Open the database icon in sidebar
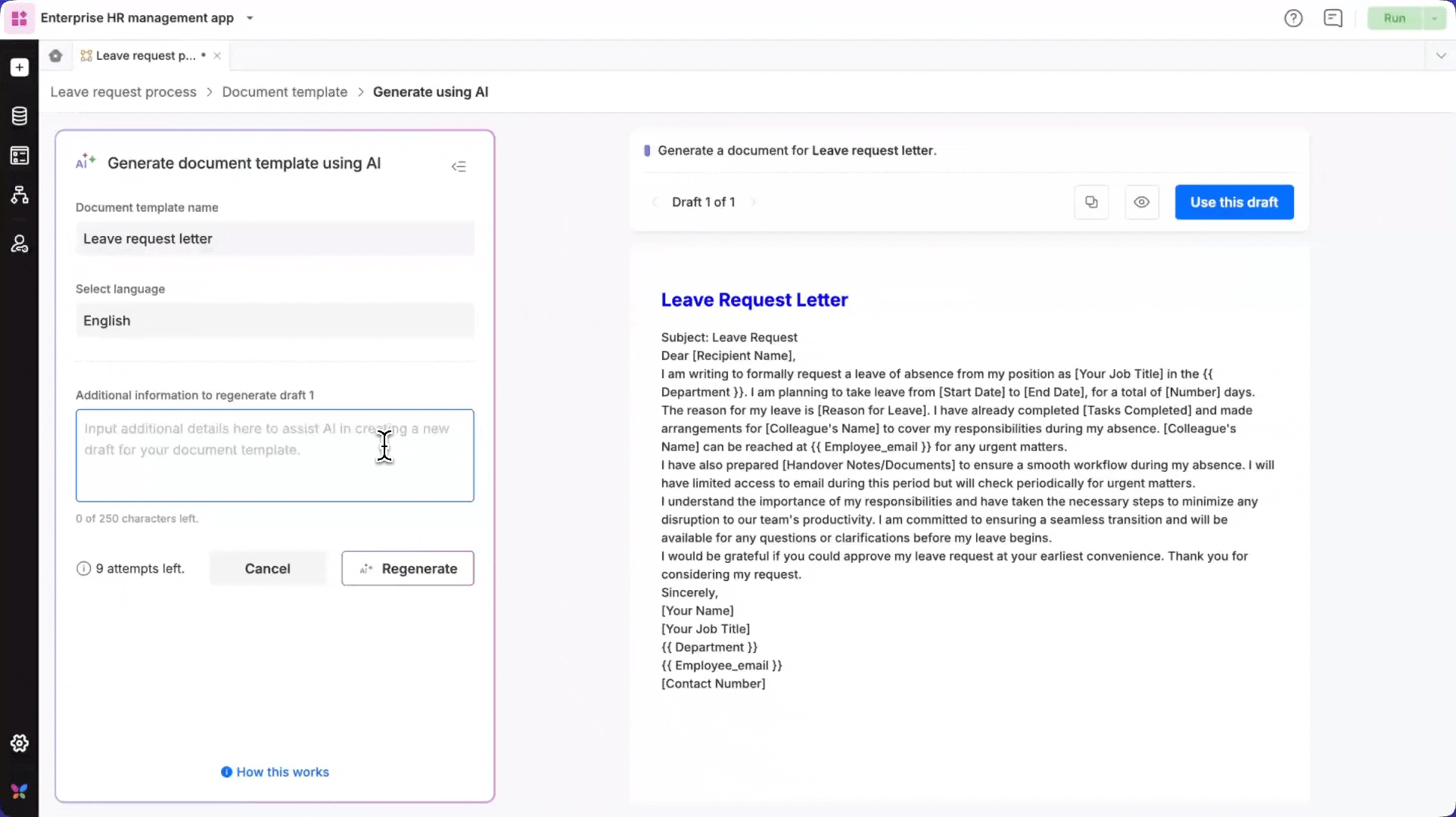1456x817 pixels. click(20, 116)
